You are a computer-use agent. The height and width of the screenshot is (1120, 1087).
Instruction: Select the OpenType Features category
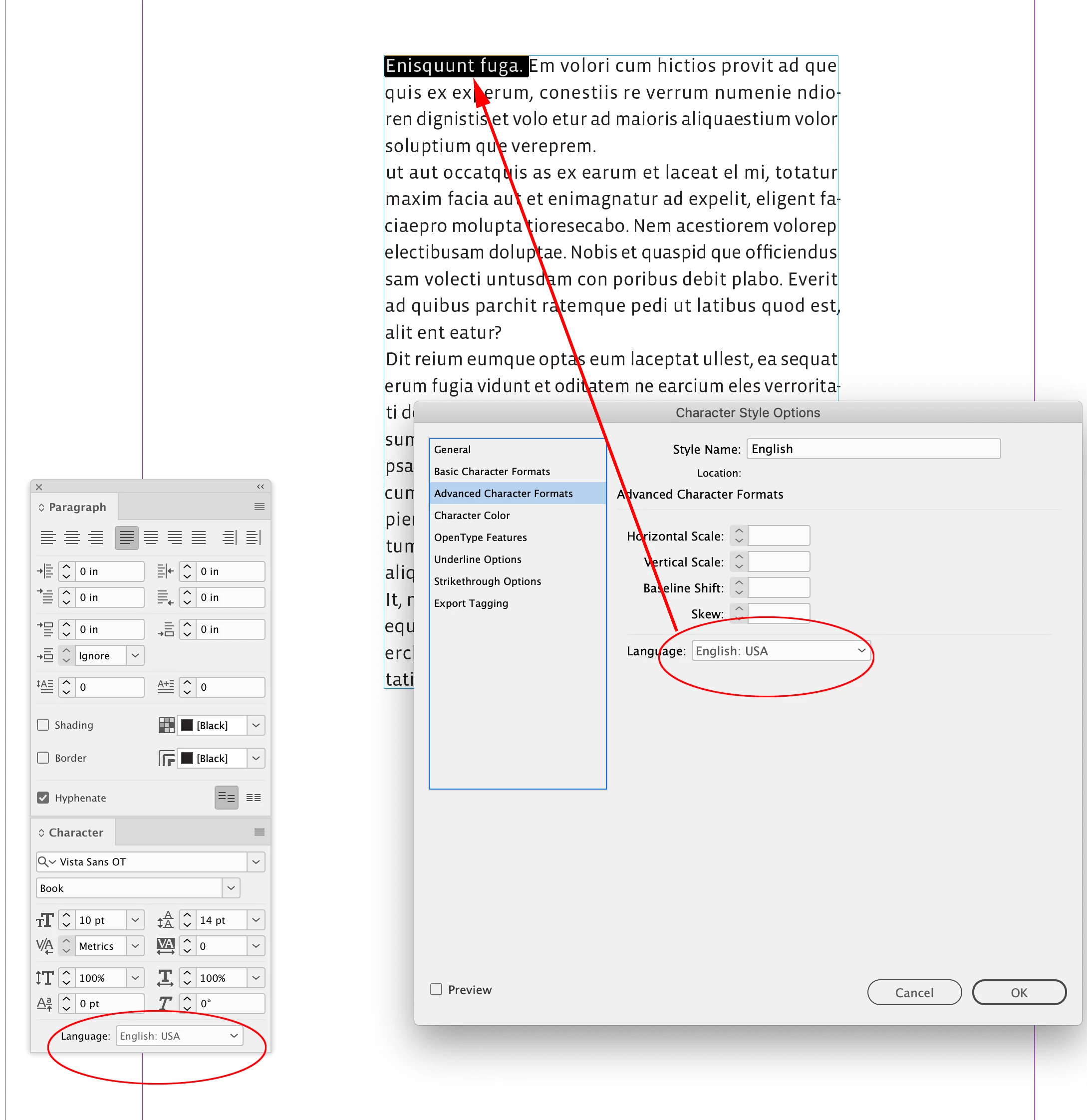480,537
